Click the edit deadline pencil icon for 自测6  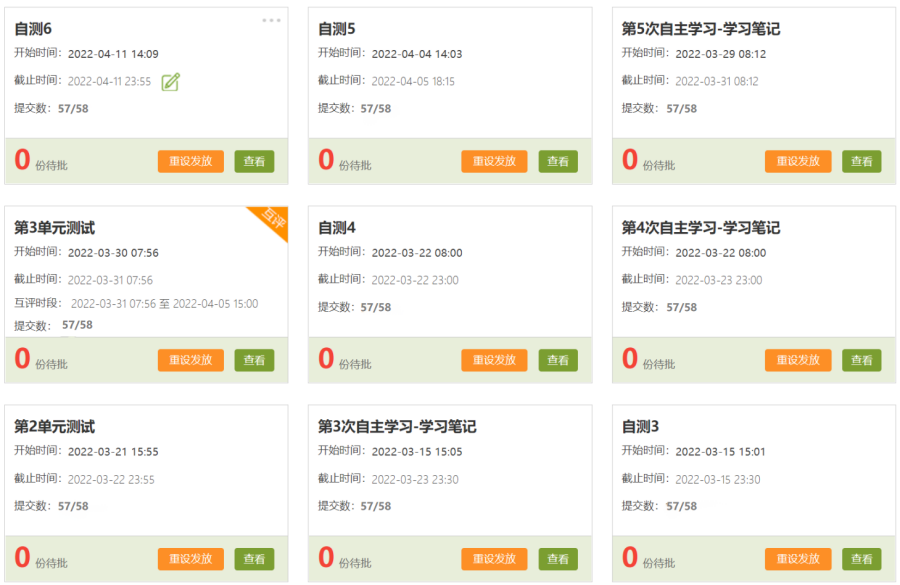[171, 82]
